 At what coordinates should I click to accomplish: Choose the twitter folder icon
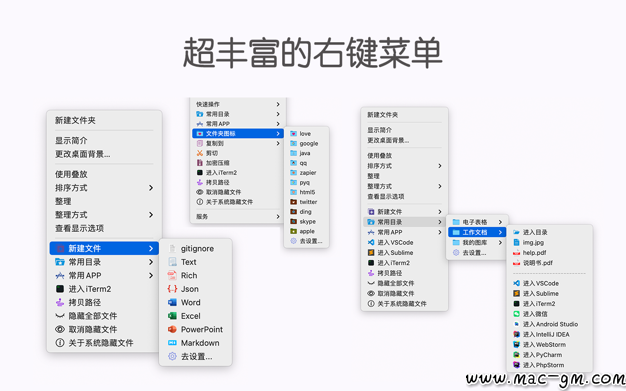(293, 202)
